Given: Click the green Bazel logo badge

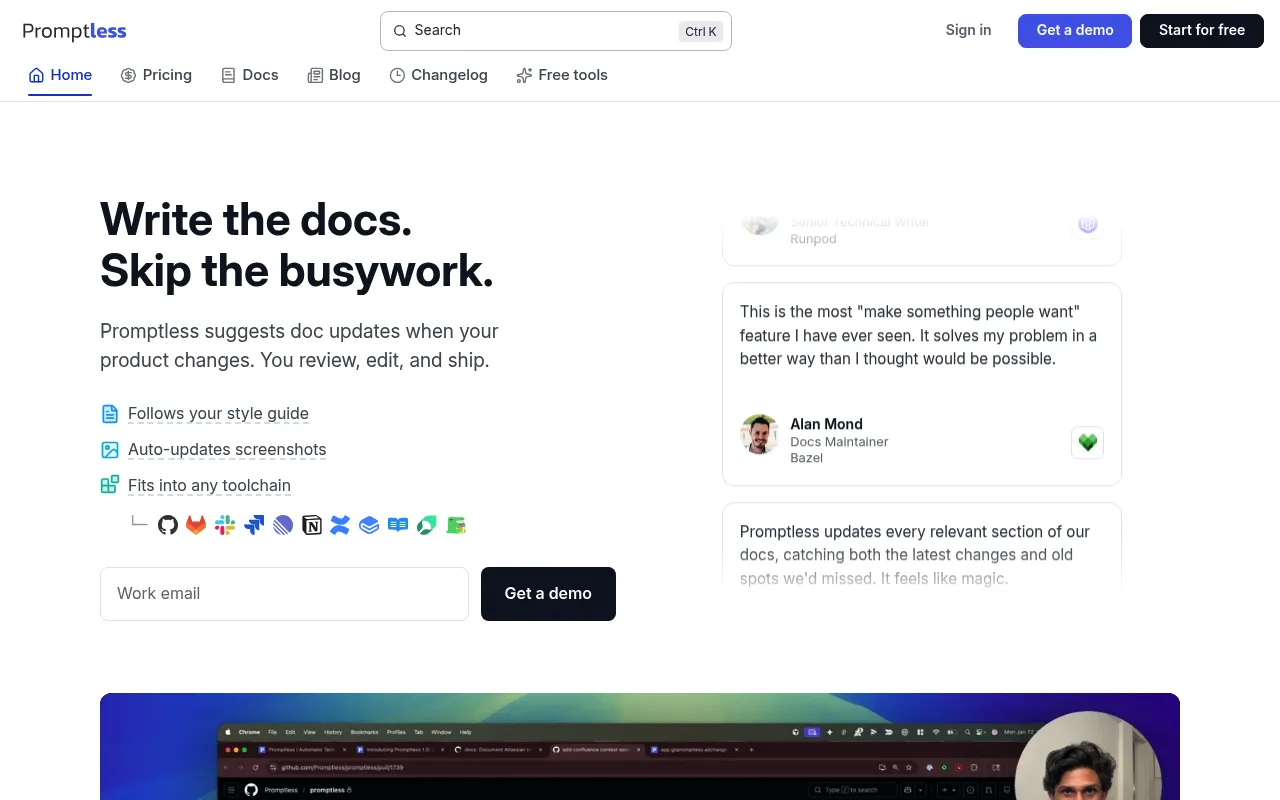Looking at the screenshot, I should 1087,442.
